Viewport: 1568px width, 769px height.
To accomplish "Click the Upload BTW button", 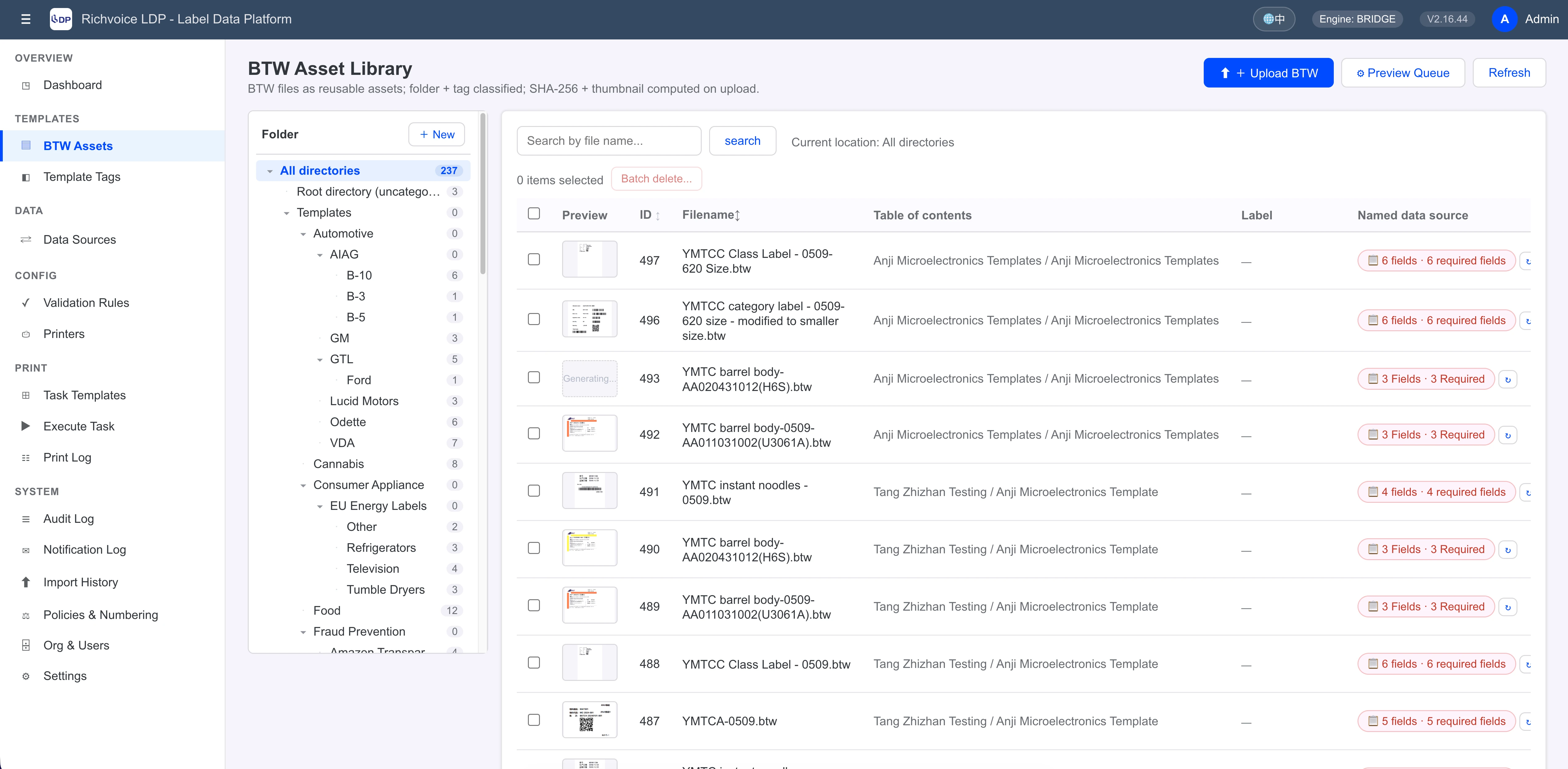I will pos(1268,73).
